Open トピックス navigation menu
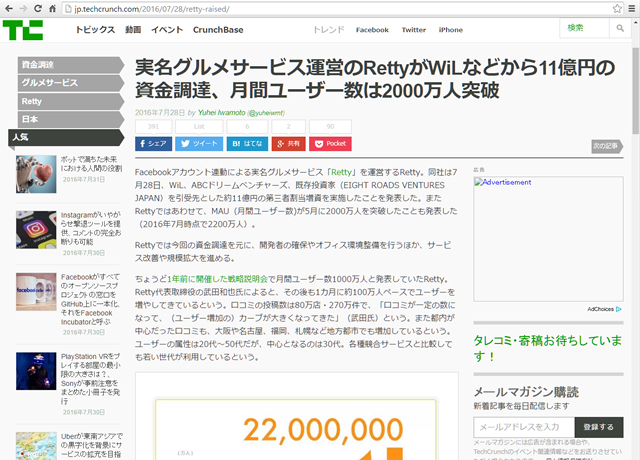This screenshot has width=640, height=460. coord(95,30)
